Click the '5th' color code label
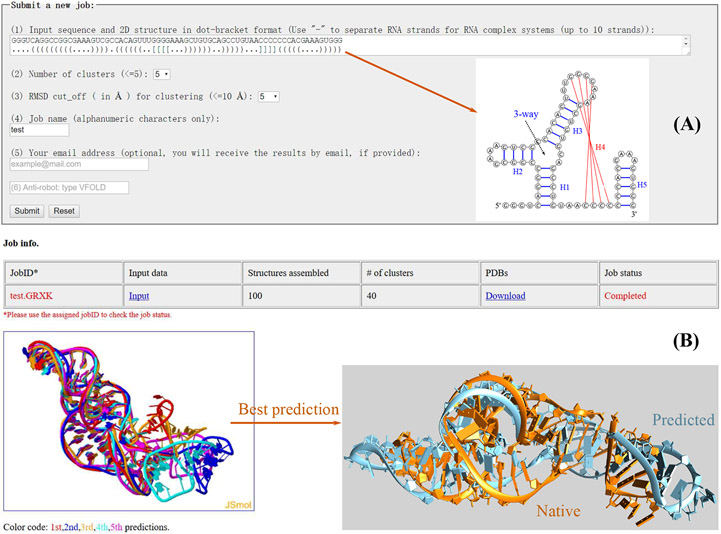 [x=116, y=527]
